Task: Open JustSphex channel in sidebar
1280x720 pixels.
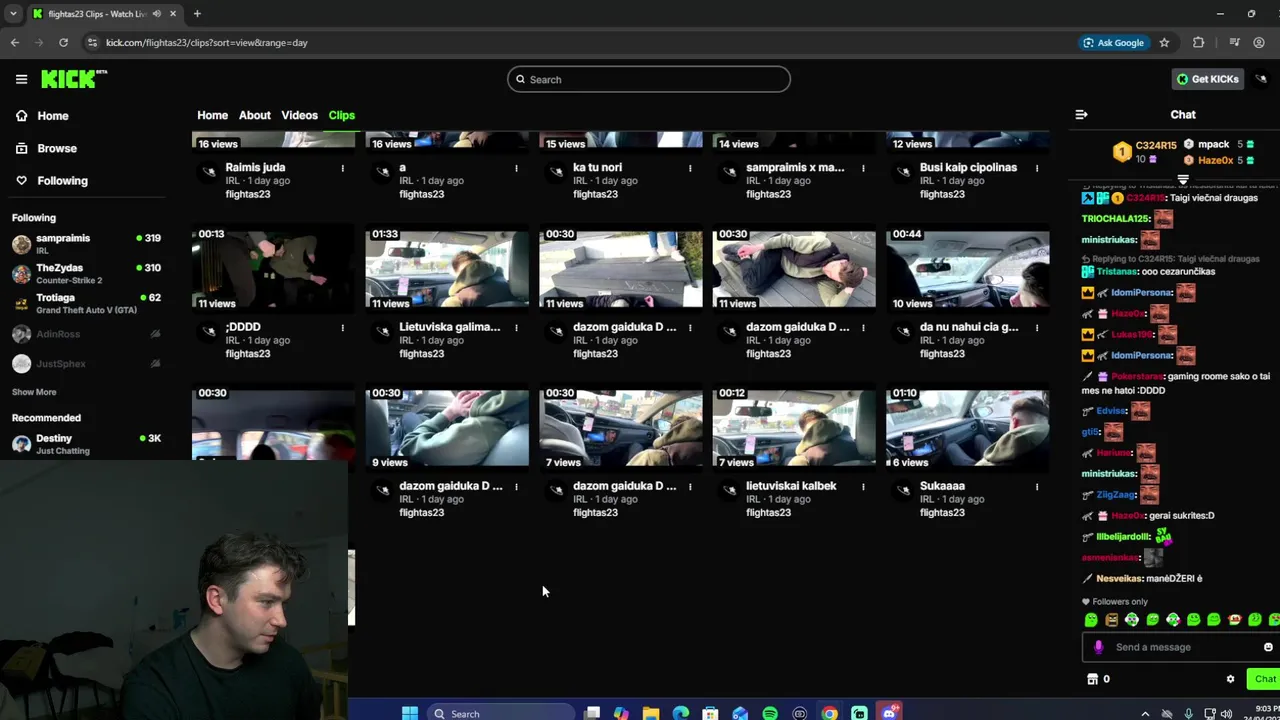Action: pos(87,364)
